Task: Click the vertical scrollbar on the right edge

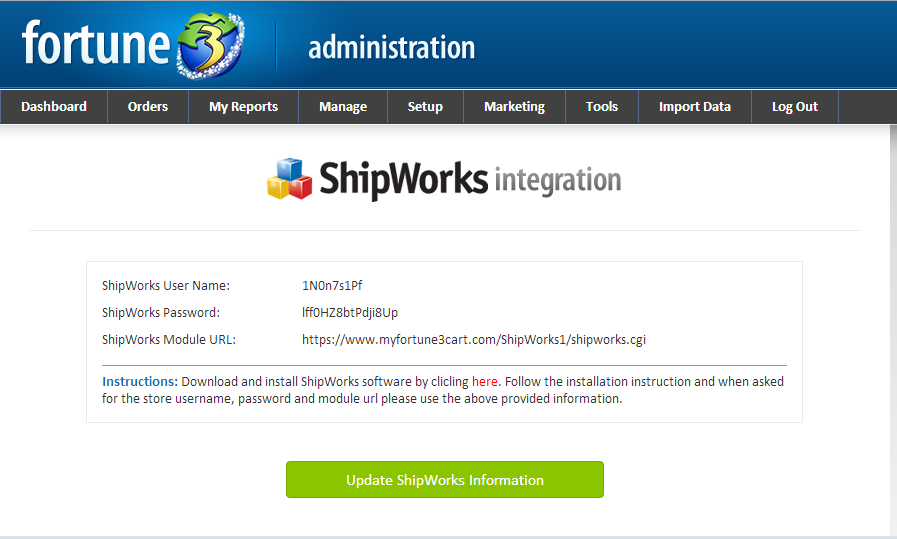Action: click(893, 329)
